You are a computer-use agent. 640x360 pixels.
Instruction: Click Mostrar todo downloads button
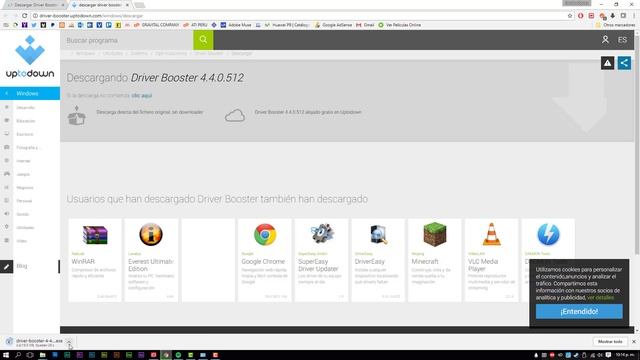(610, 341)
